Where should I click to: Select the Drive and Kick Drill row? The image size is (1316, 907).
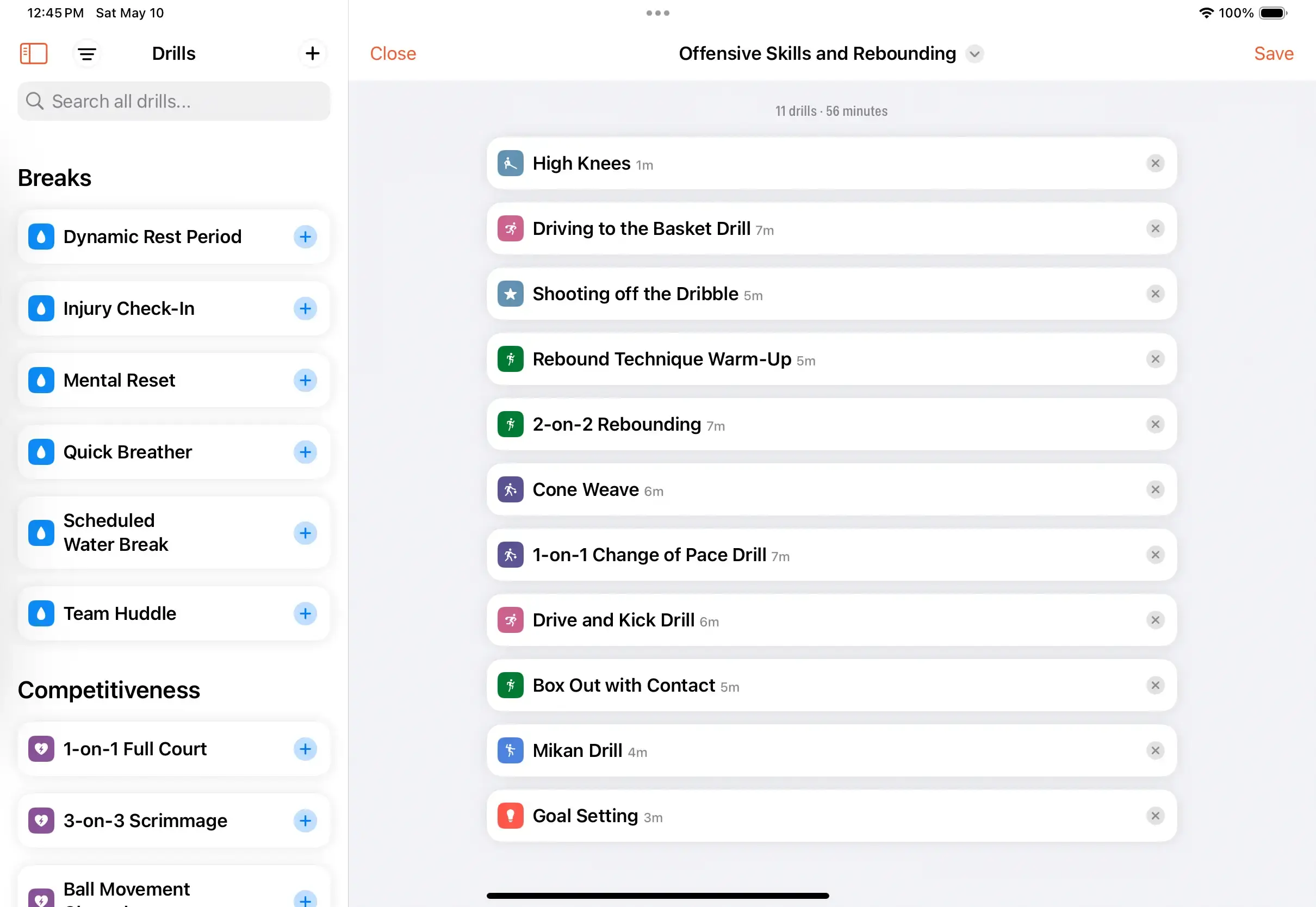pyautogui.click(x=831, y=620)
